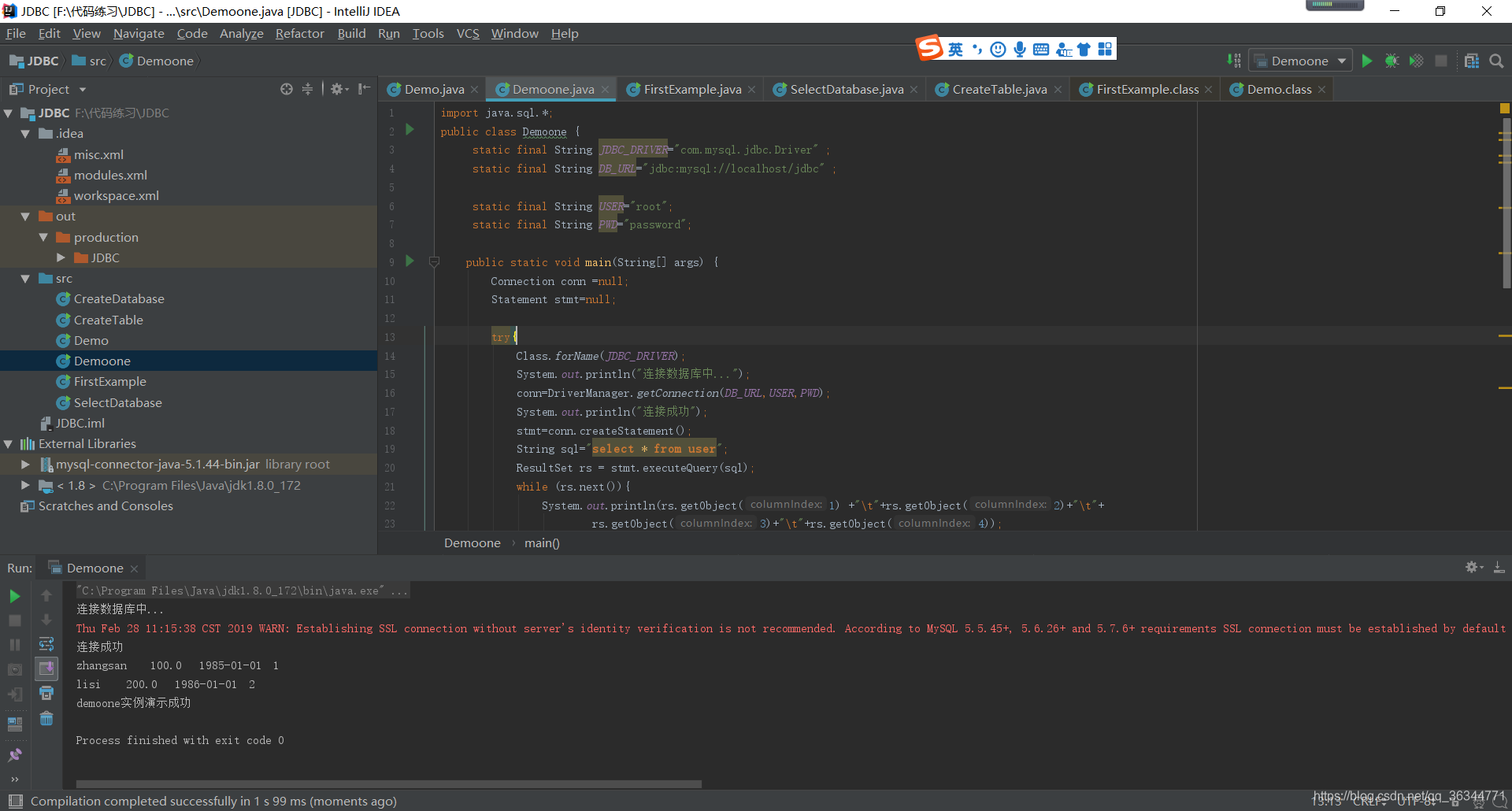Image resolution: width=1512 pixels, height=811 pixels.
Task: Select Scratches and Consoles in the tree
Action: [x=106, y=505]
